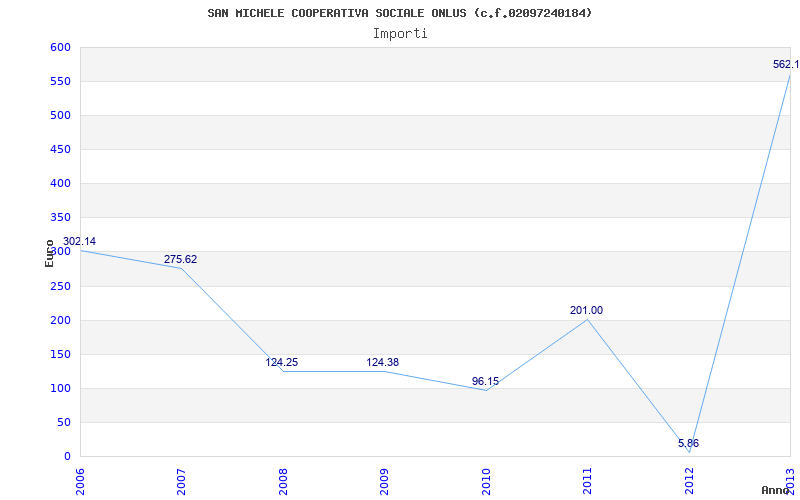
Task: Select the 562.1 data label
Action: click(786, 64)
